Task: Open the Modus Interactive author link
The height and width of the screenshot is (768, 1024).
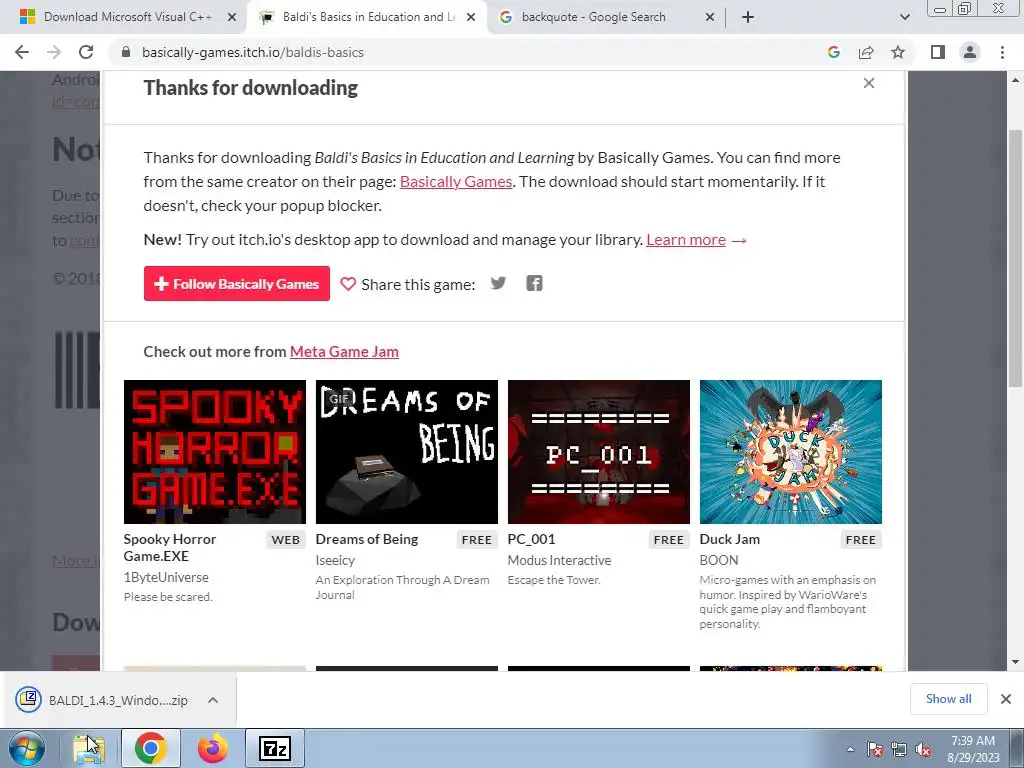Action: pyautogui.click(x=559, y=560)
